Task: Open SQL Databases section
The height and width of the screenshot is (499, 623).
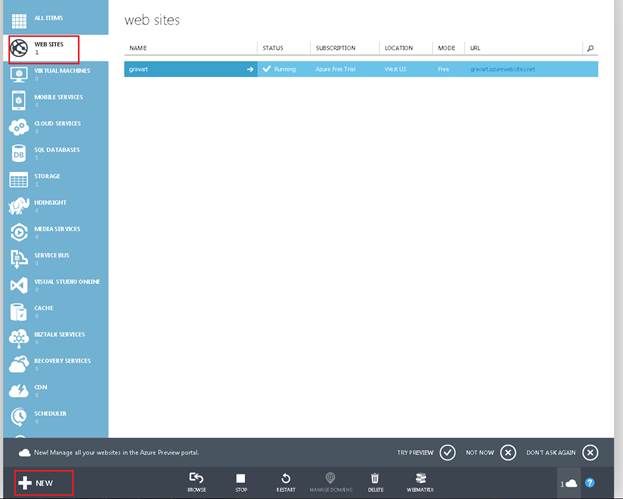Action: click(56, 153)
